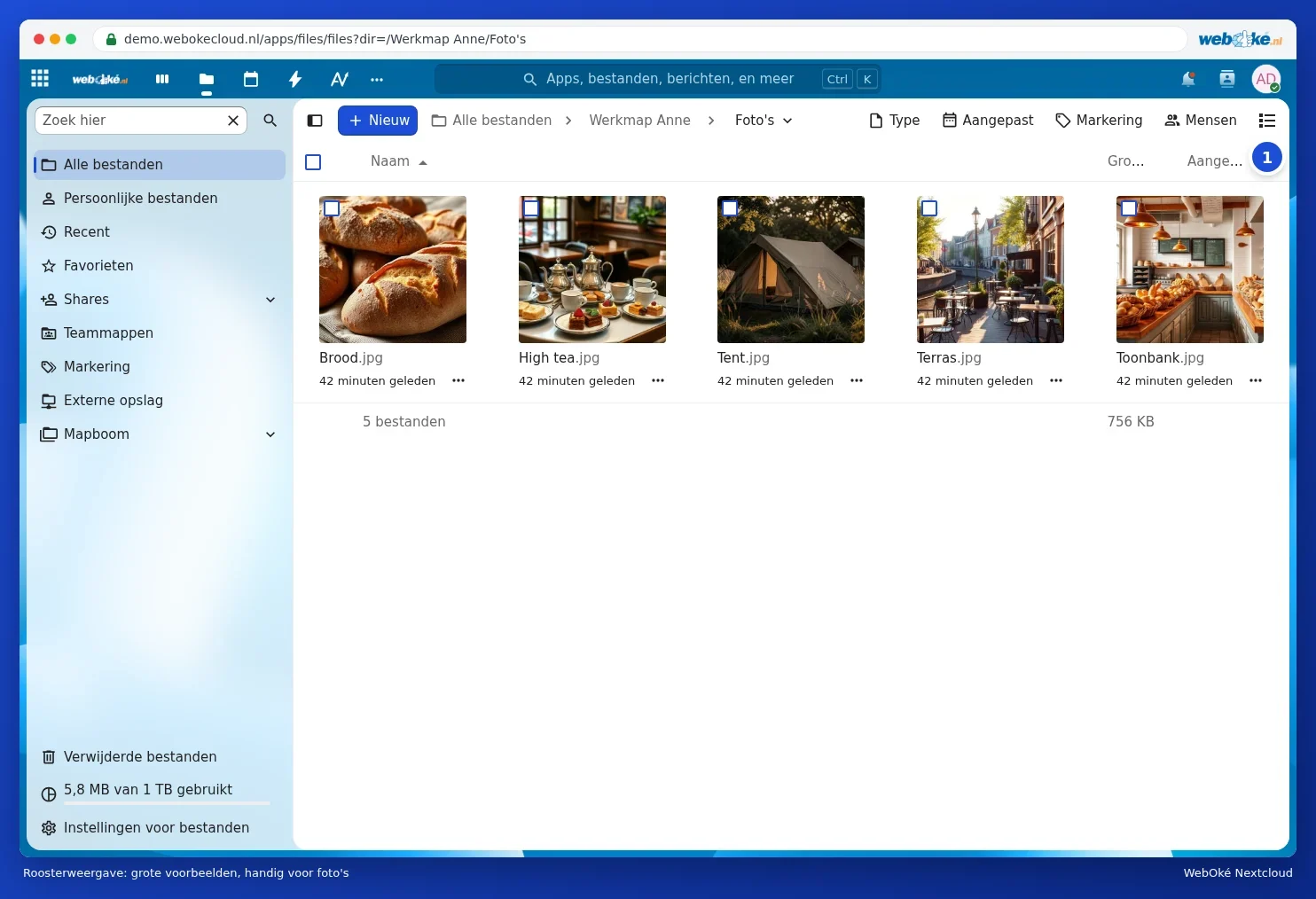Select the Terras.jpg checkbox
The image size is (1316, 899).
coord(929,208)
